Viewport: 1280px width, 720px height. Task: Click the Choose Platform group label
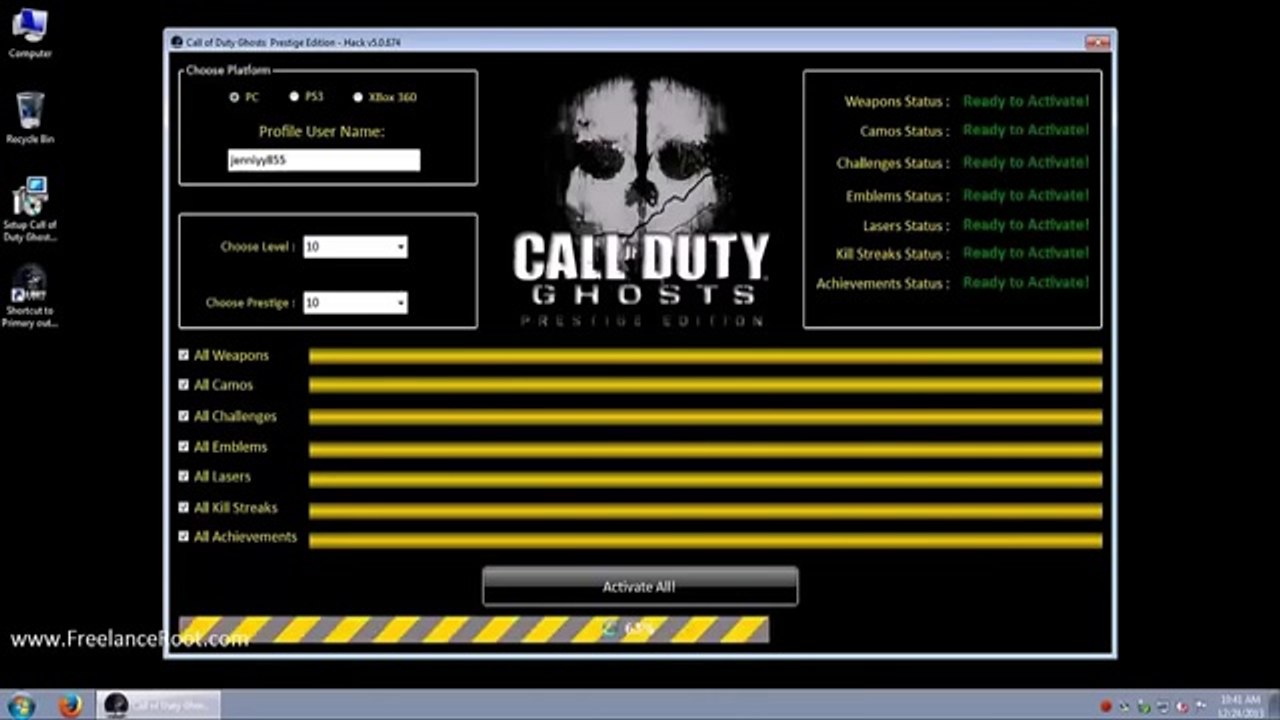(228, 70)
